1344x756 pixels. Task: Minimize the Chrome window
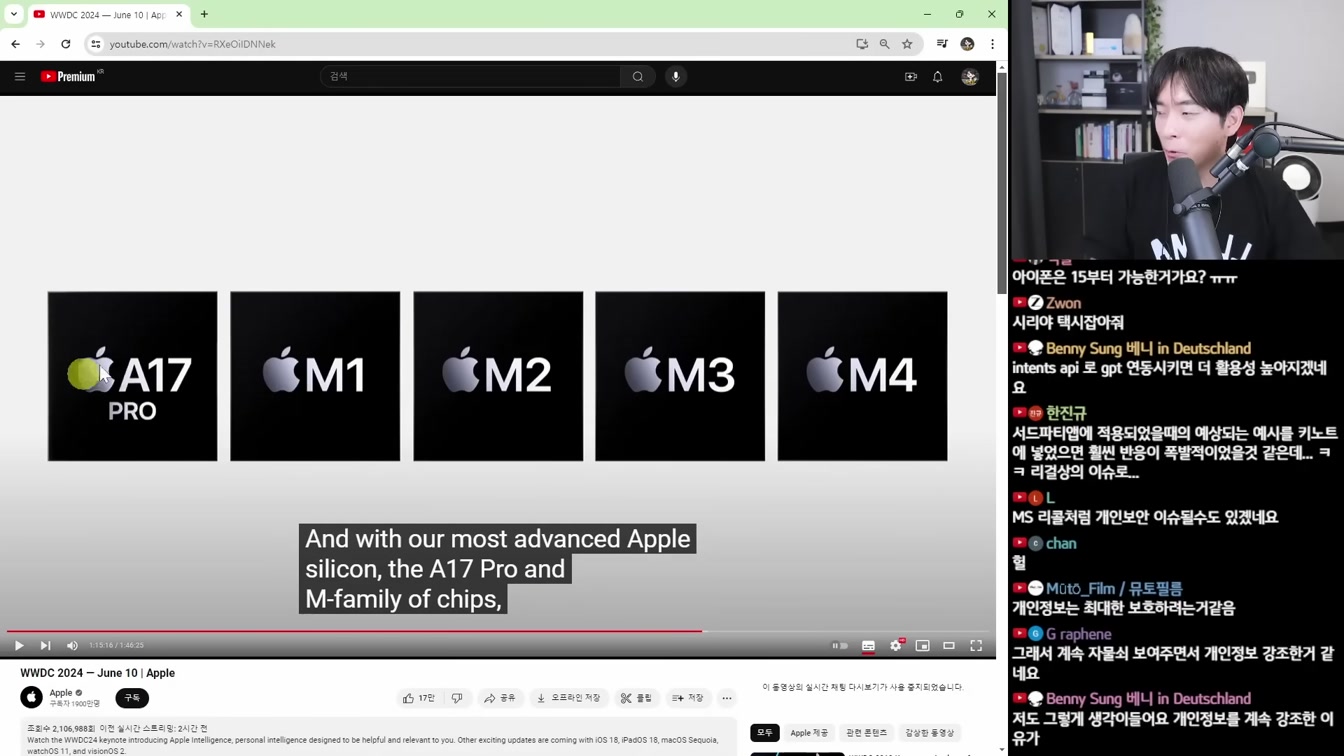pos(927,14)
